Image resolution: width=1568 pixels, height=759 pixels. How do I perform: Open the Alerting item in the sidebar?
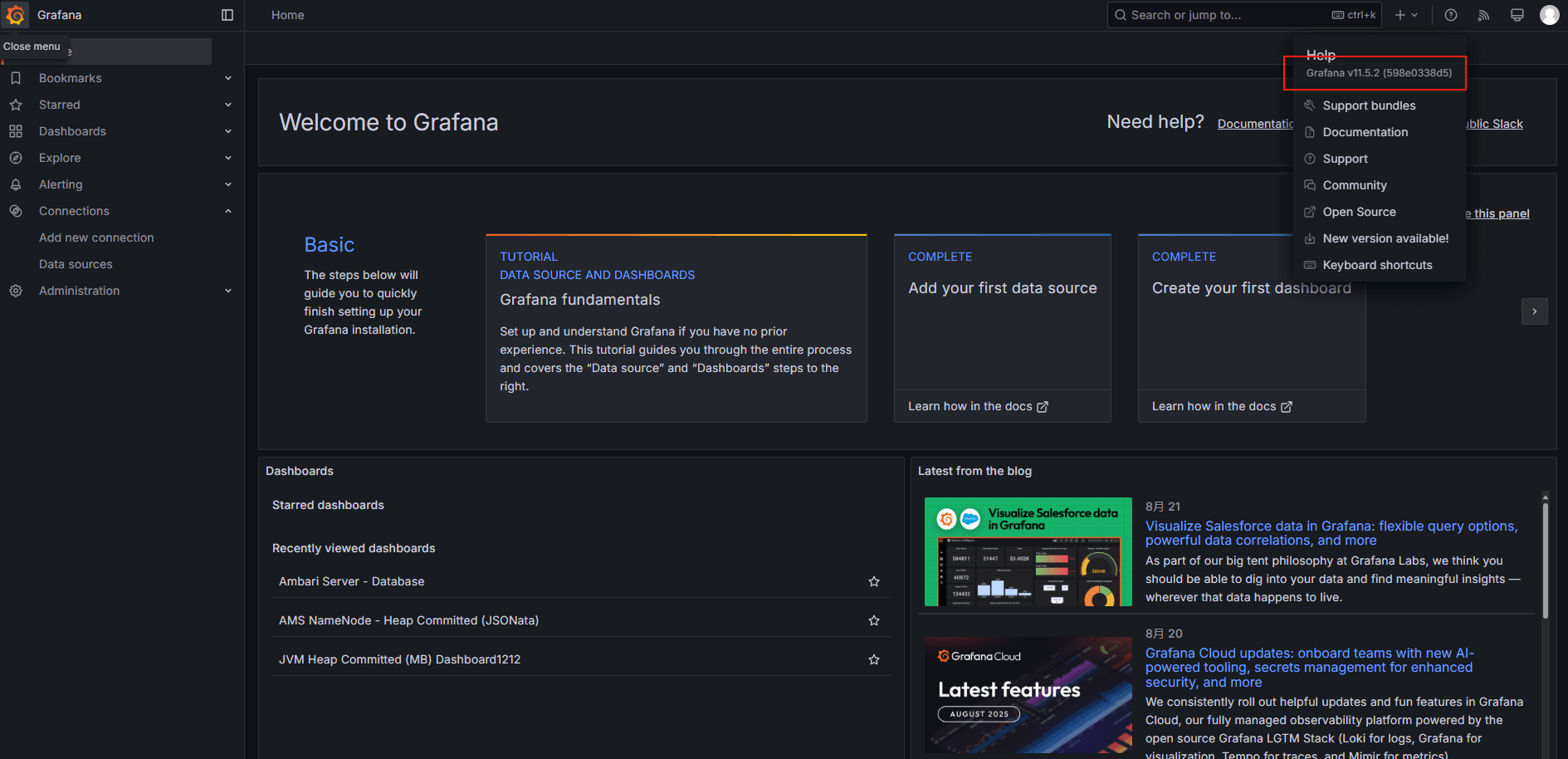[x=61, y=184]
